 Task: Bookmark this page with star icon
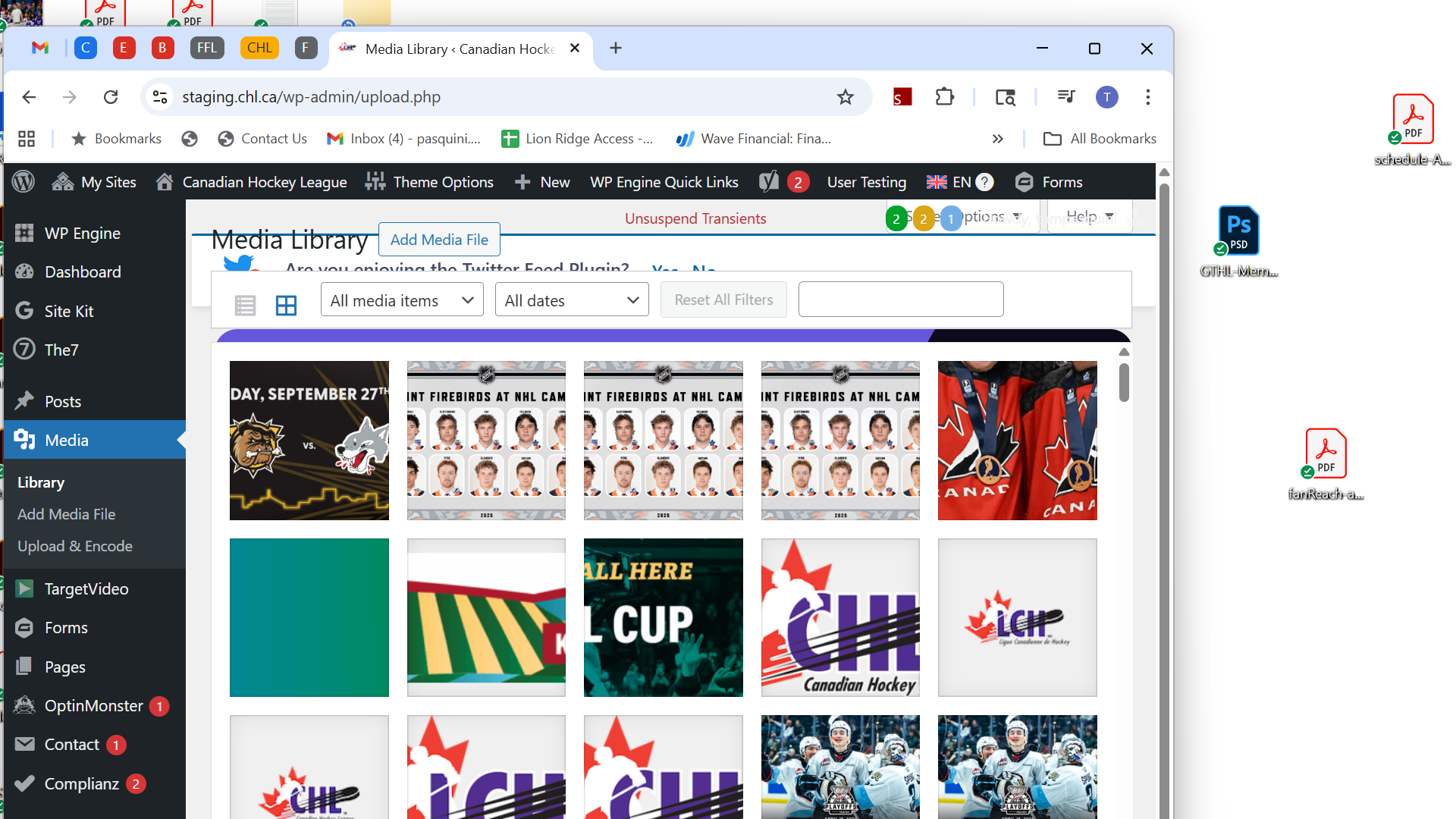tap(845, 97)
